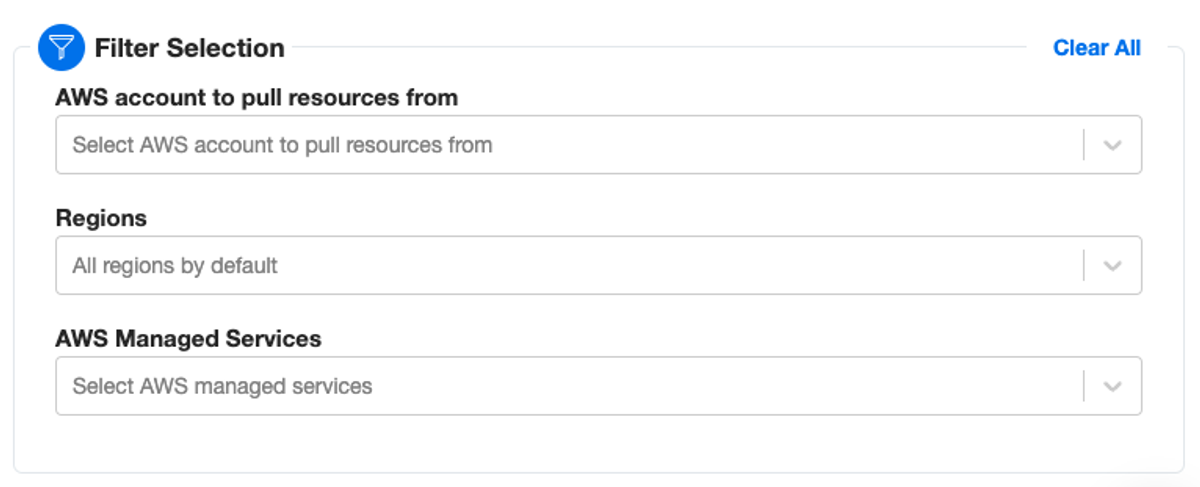Focus the AWS managed services field
Image resolution: width=1200 pixels, height=487 pixels.
coord(598,386)
